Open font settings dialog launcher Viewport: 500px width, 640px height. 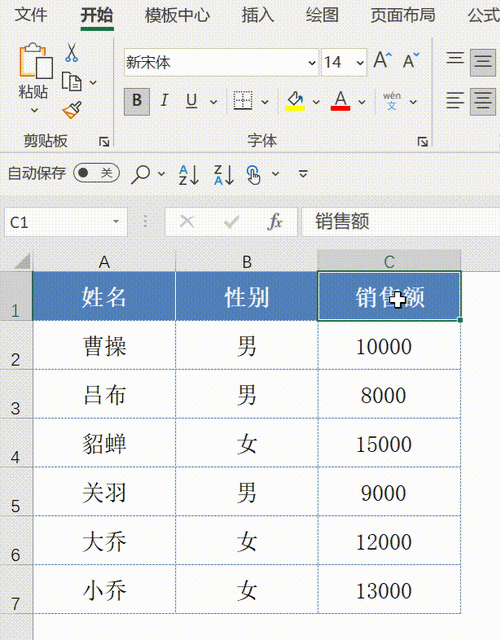click(x=422, y=141)
